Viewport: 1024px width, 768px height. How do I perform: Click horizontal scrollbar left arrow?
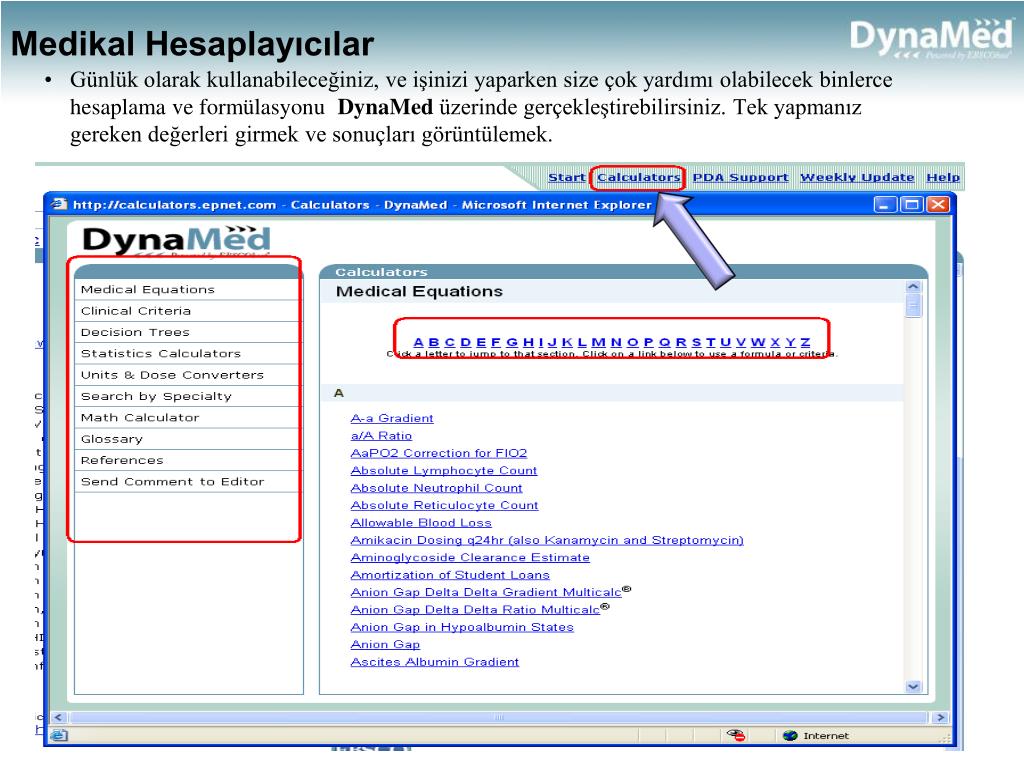pyautogui.click(x=59, y=717)
